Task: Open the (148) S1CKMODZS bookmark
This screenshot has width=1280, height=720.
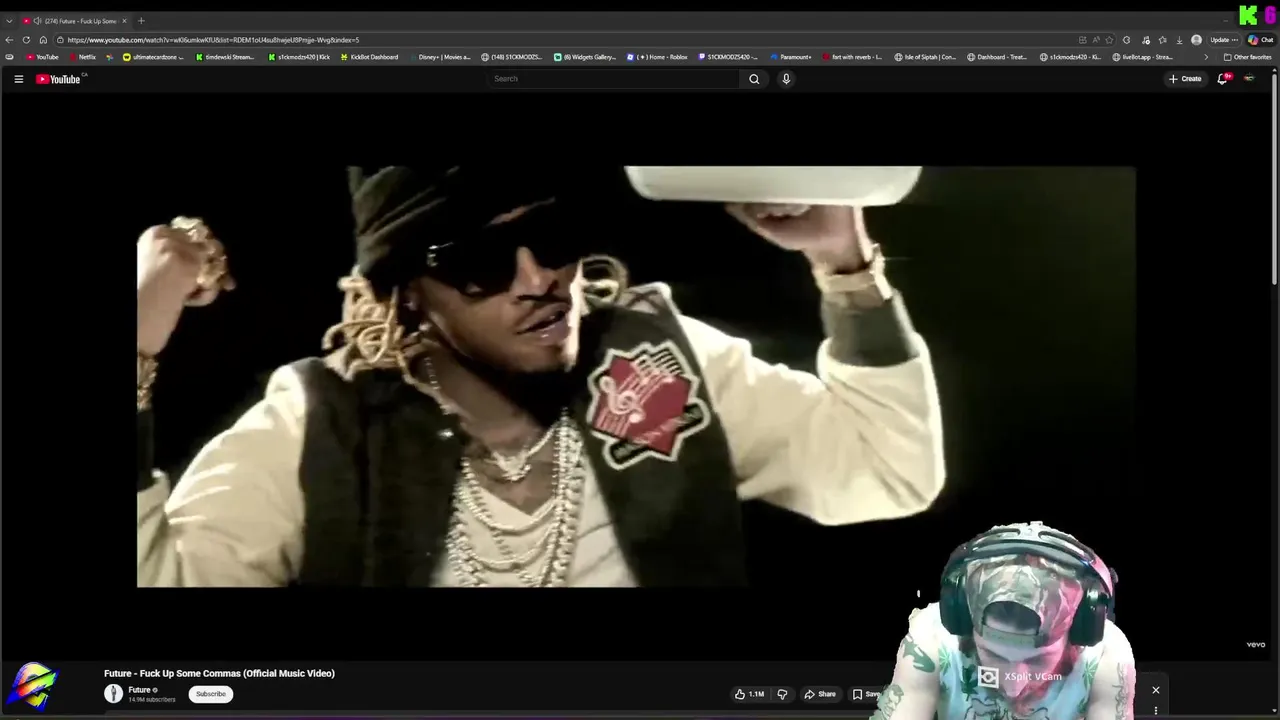Action: pyautogui.click(x=512, y=57)
